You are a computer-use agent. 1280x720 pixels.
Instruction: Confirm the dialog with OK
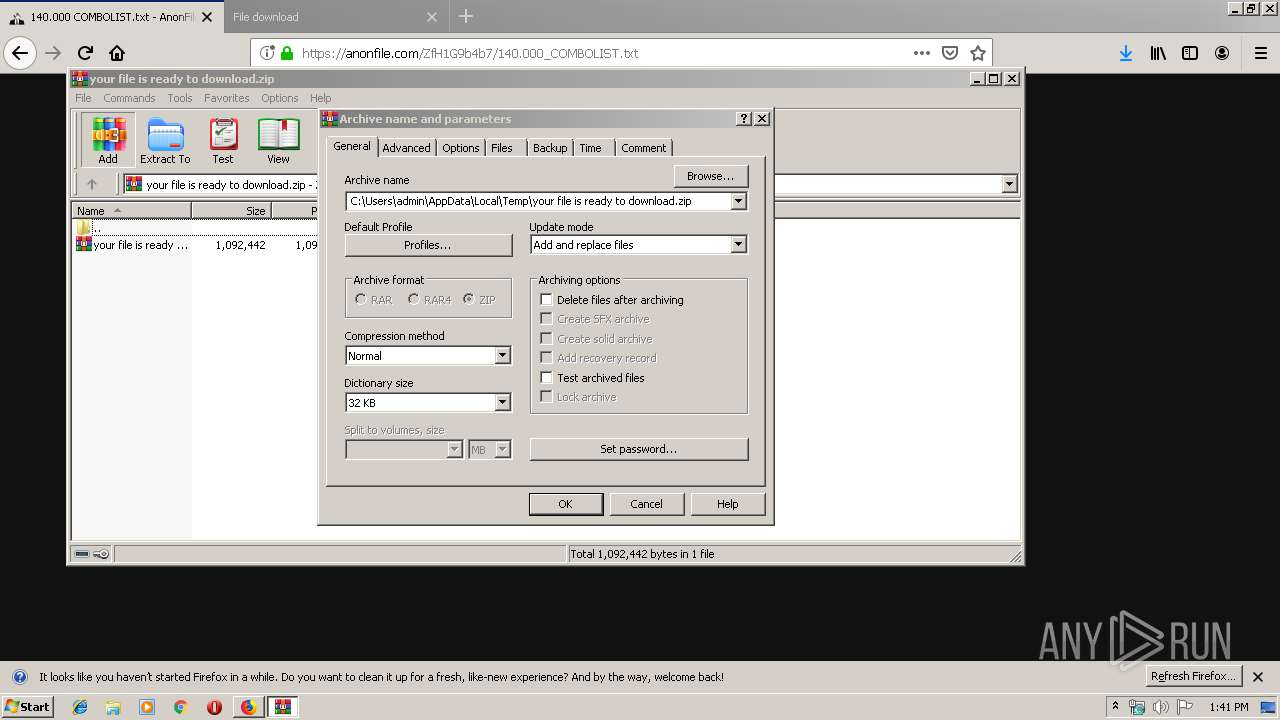point(565,504)
